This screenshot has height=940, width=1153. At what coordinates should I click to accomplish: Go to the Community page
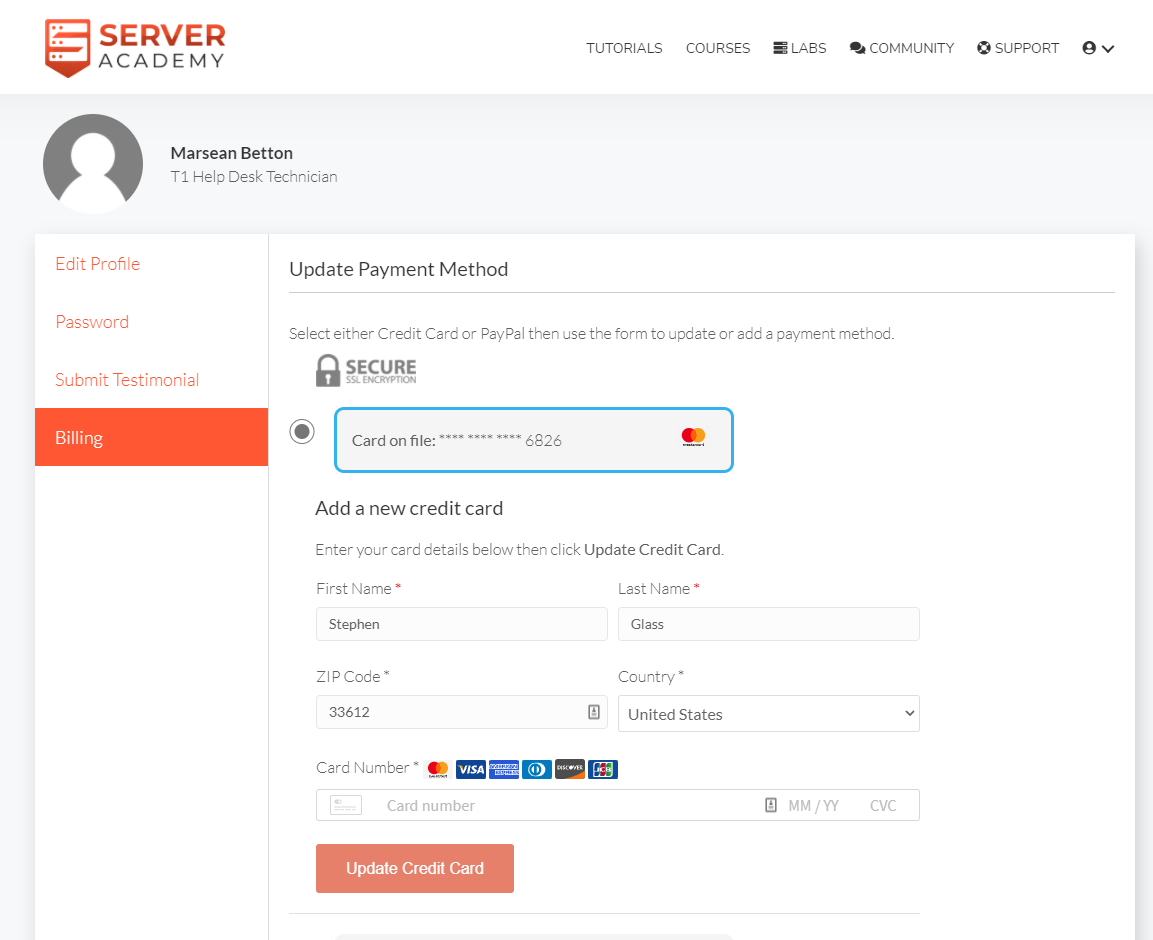[x=902, y=48]
